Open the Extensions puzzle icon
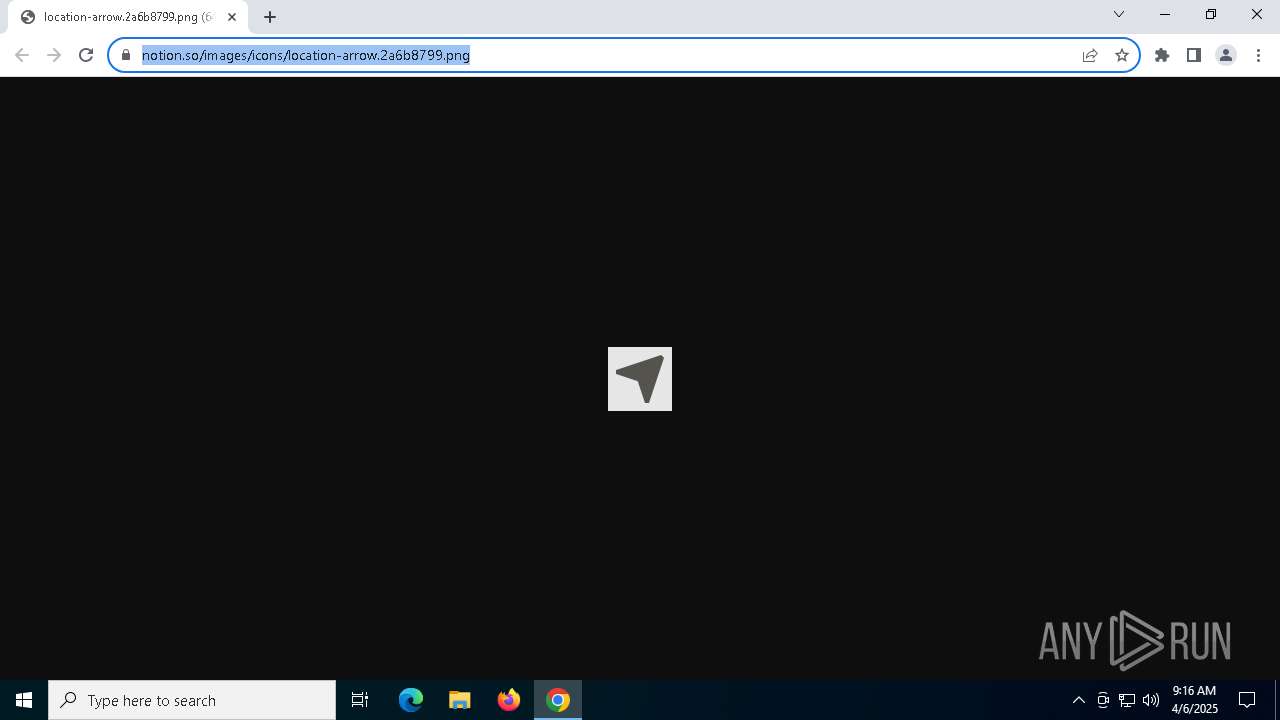 pyautogui.click(x=1162, y=55)
